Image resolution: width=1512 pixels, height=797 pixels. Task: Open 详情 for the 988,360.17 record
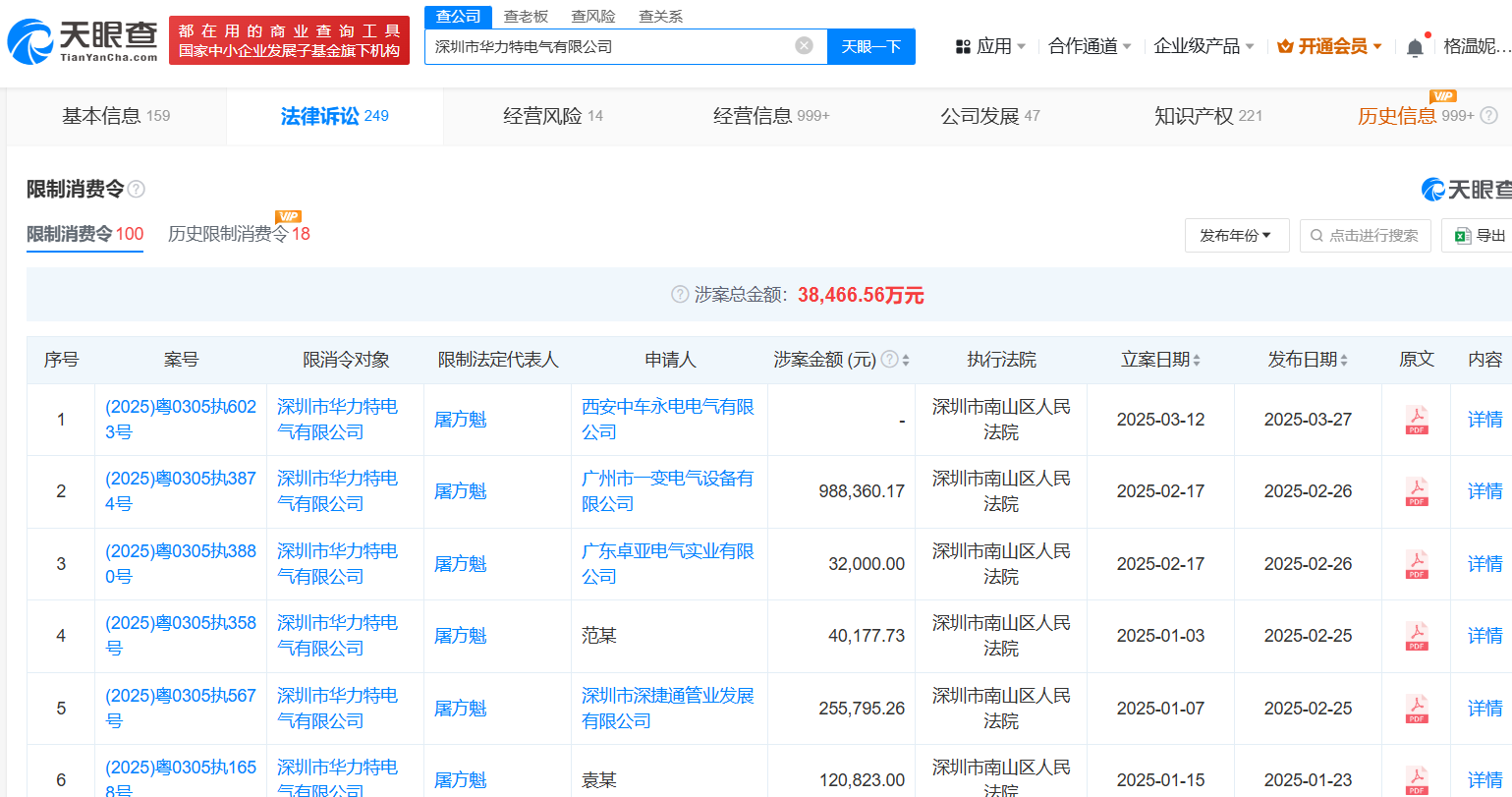coord(1484,491)
